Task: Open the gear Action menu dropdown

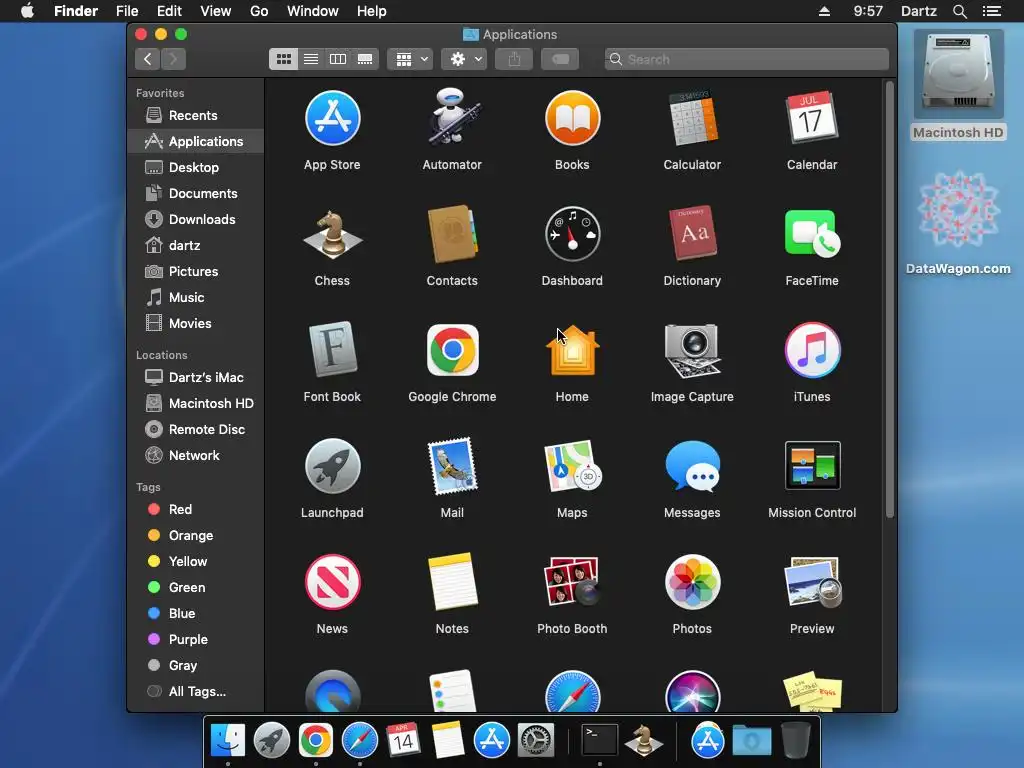Action: 464,59
